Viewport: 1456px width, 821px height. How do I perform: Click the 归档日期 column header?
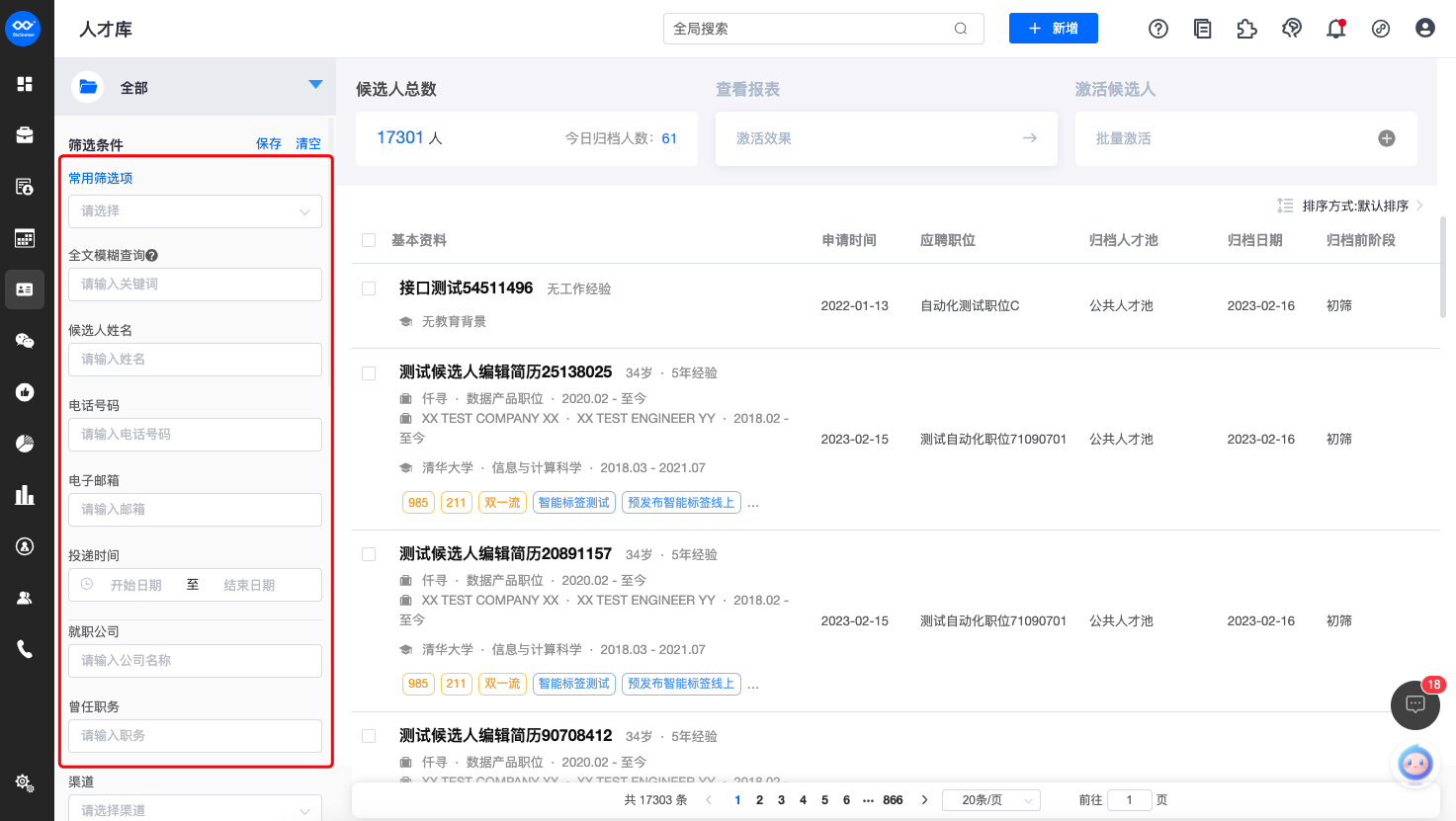[x=1255, y=240]
